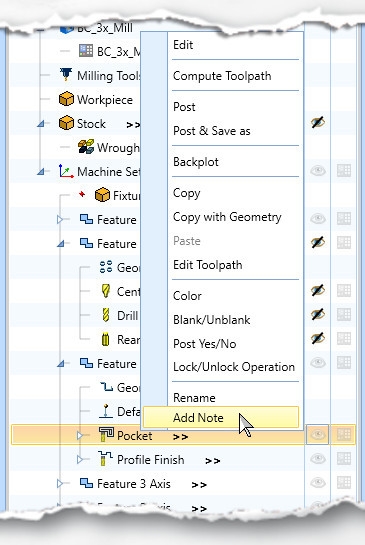Click Post & Save as option

click(212, 131)
